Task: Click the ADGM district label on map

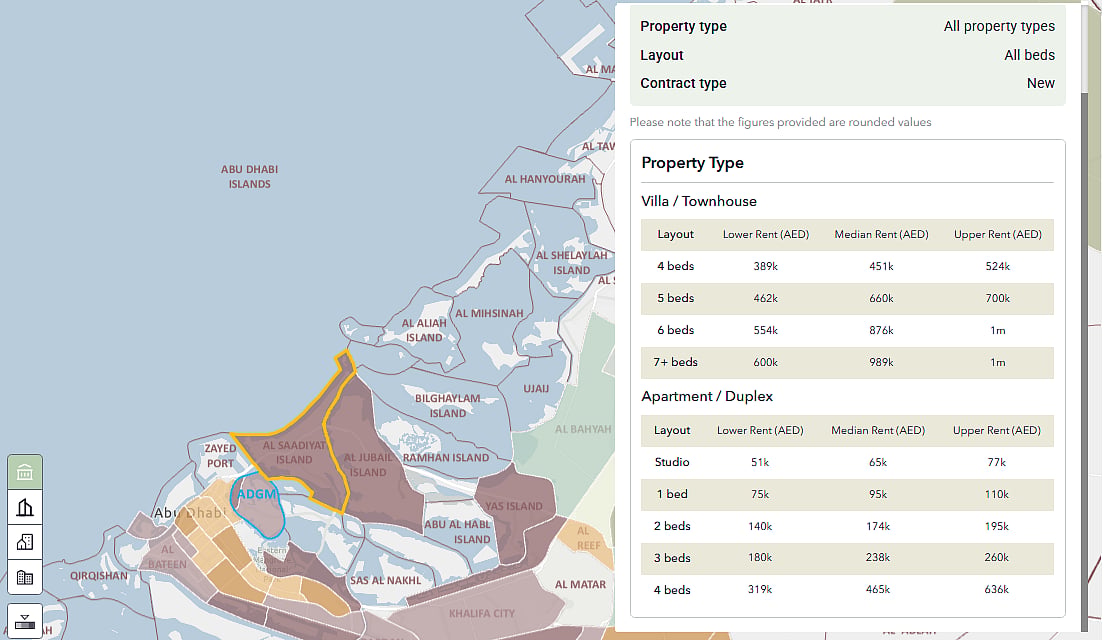Action: tap(256, 494)
